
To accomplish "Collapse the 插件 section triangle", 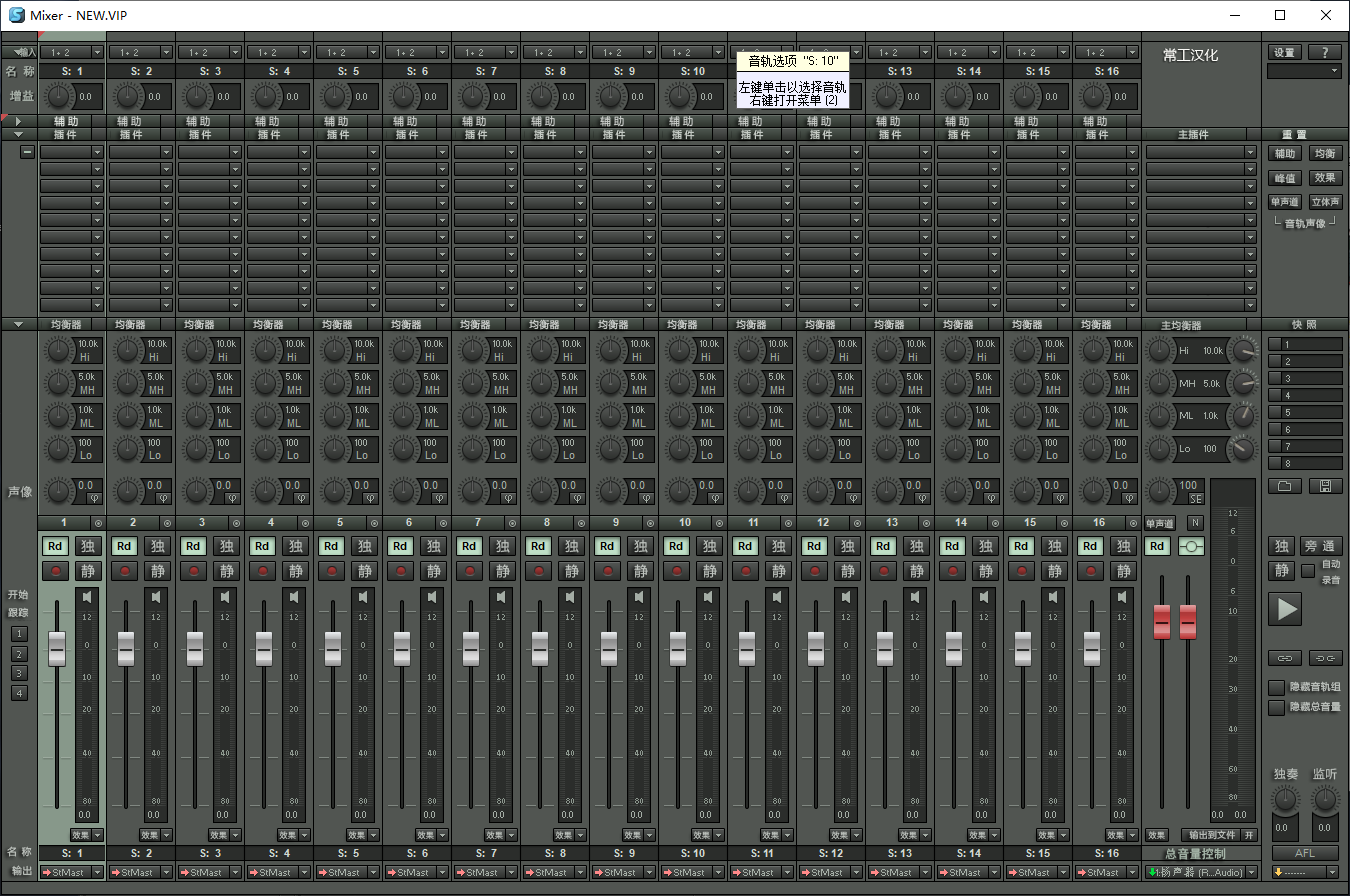I will 18,133.
